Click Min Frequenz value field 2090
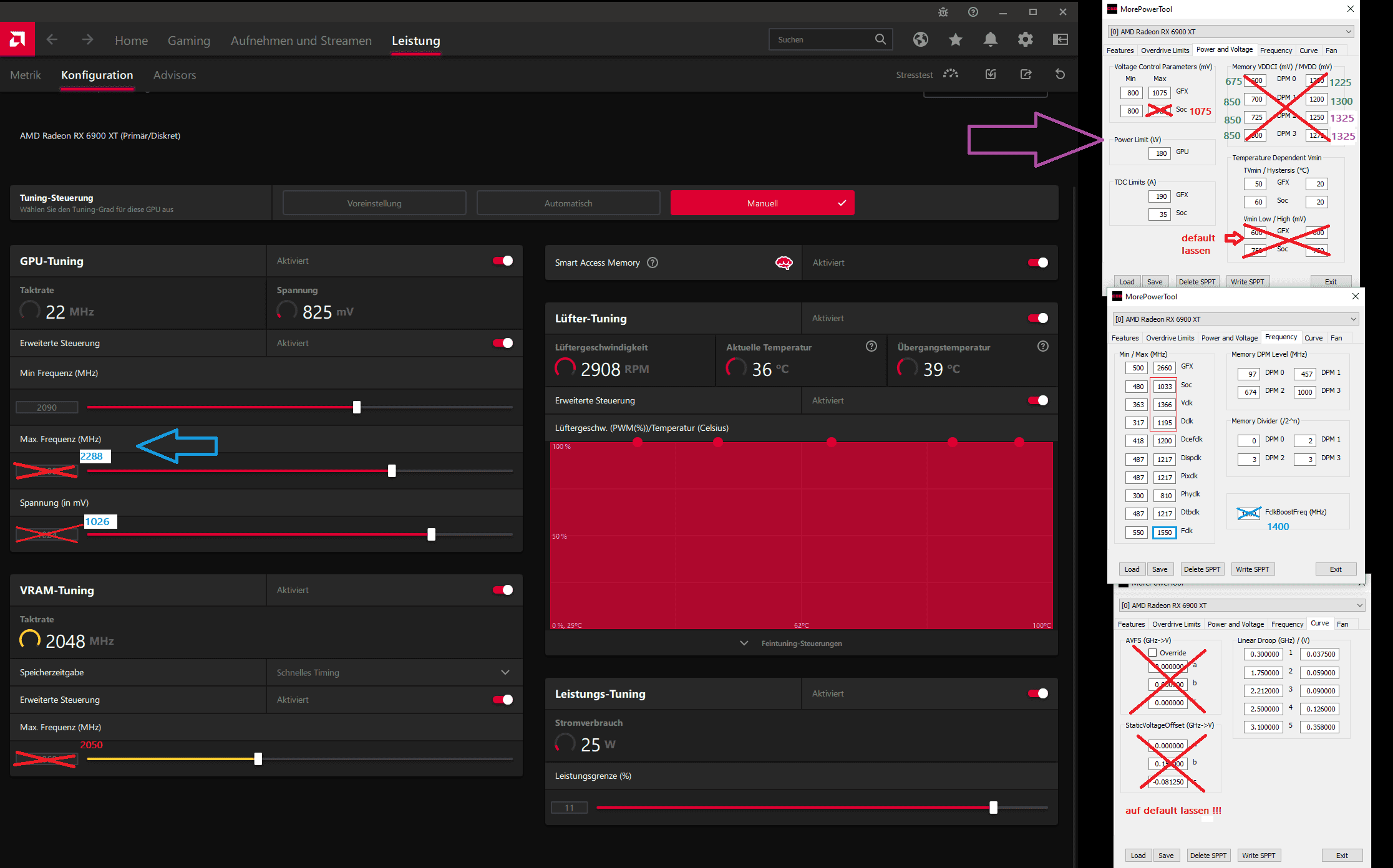Image resolution: width=1393 pixels, height=868 pixels. [x=47, y=407]
